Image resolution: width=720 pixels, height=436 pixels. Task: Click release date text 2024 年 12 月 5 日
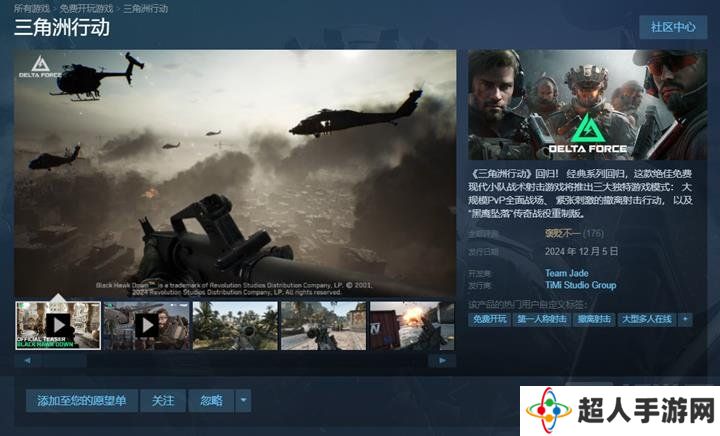click(581, 252)
